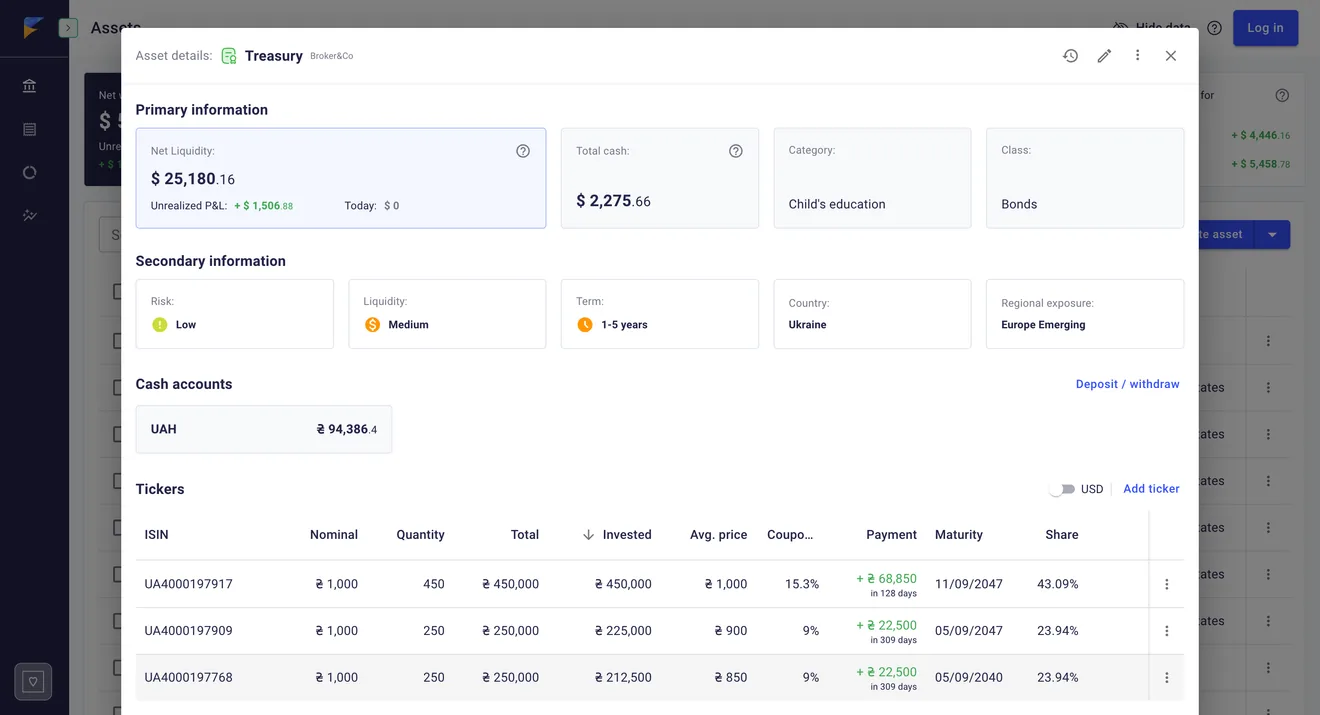Image resolution: width=1320 pixels, height=715 pixels.
Task: Click the Medium liquidity dollar icon
Action: pyautogui.click(x=372, y=325)
